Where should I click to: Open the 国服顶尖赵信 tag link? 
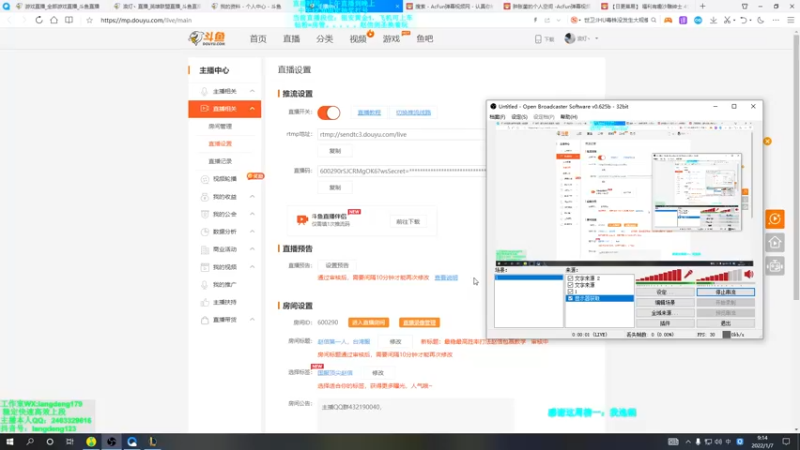point(335,373)
